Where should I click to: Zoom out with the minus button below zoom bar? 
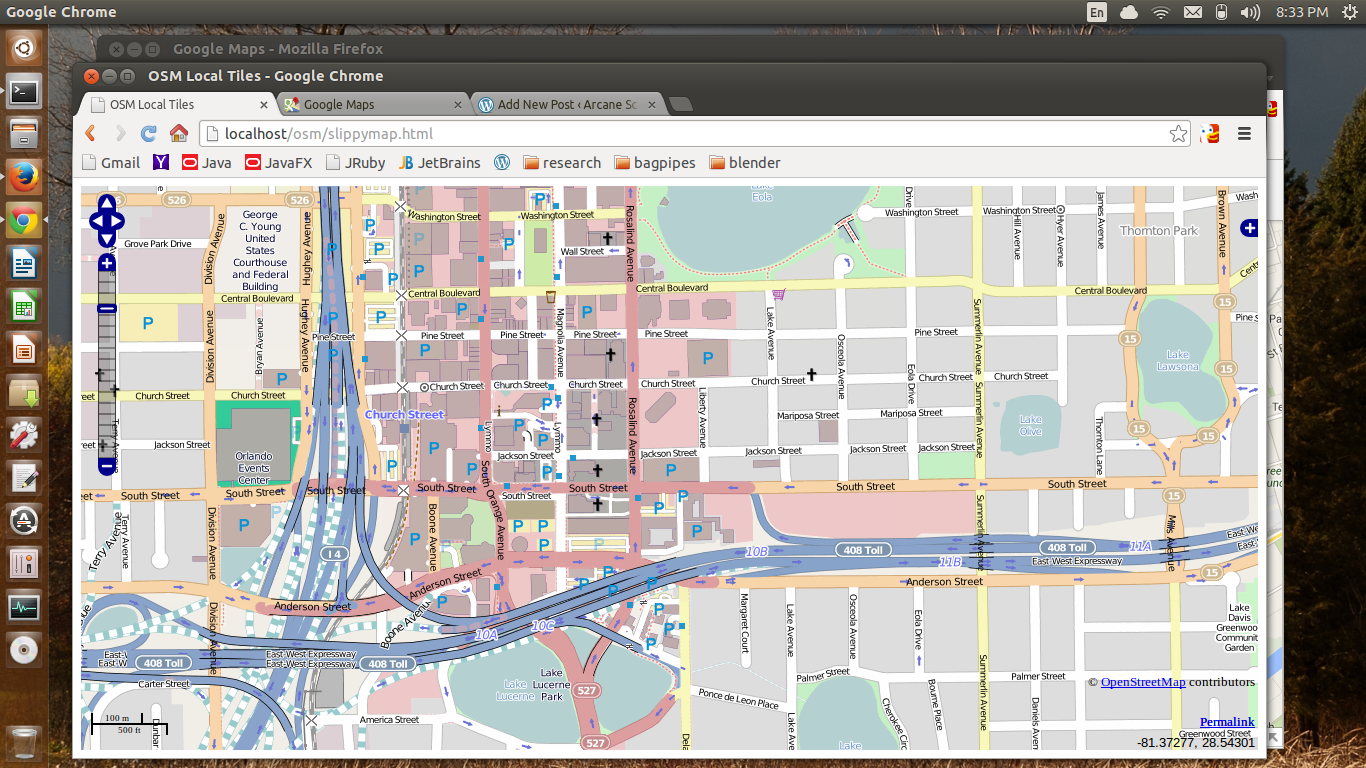pyautogui.click(x=107, y=466)
